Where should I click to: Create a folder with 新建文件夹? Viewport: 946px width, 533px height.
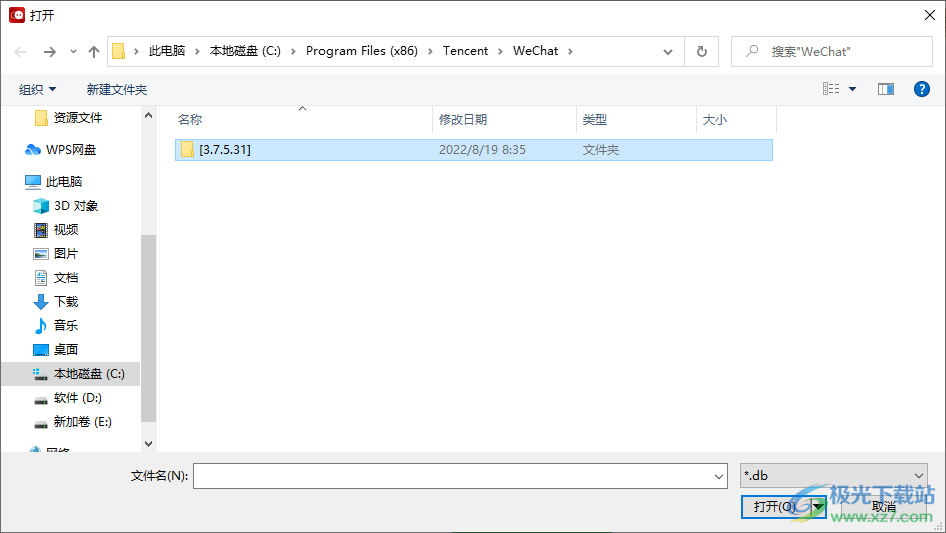117,89
